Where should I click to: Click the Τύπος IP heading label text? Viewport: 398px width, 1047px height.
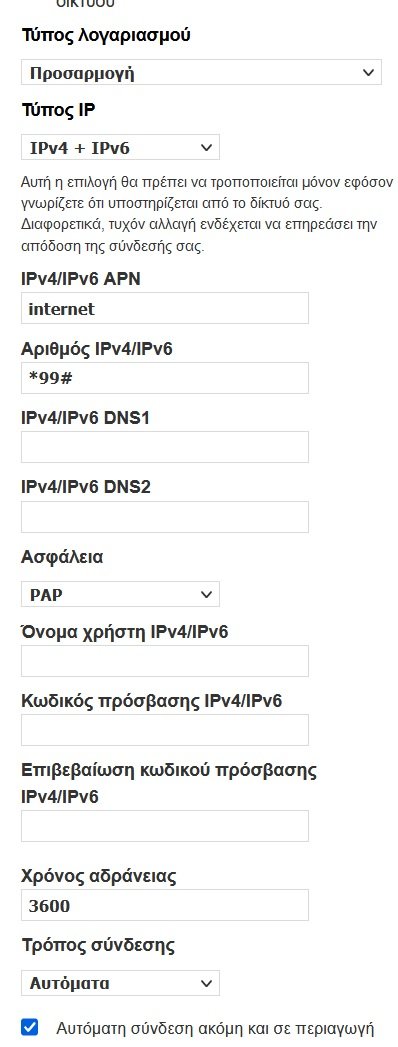[58, 111]
